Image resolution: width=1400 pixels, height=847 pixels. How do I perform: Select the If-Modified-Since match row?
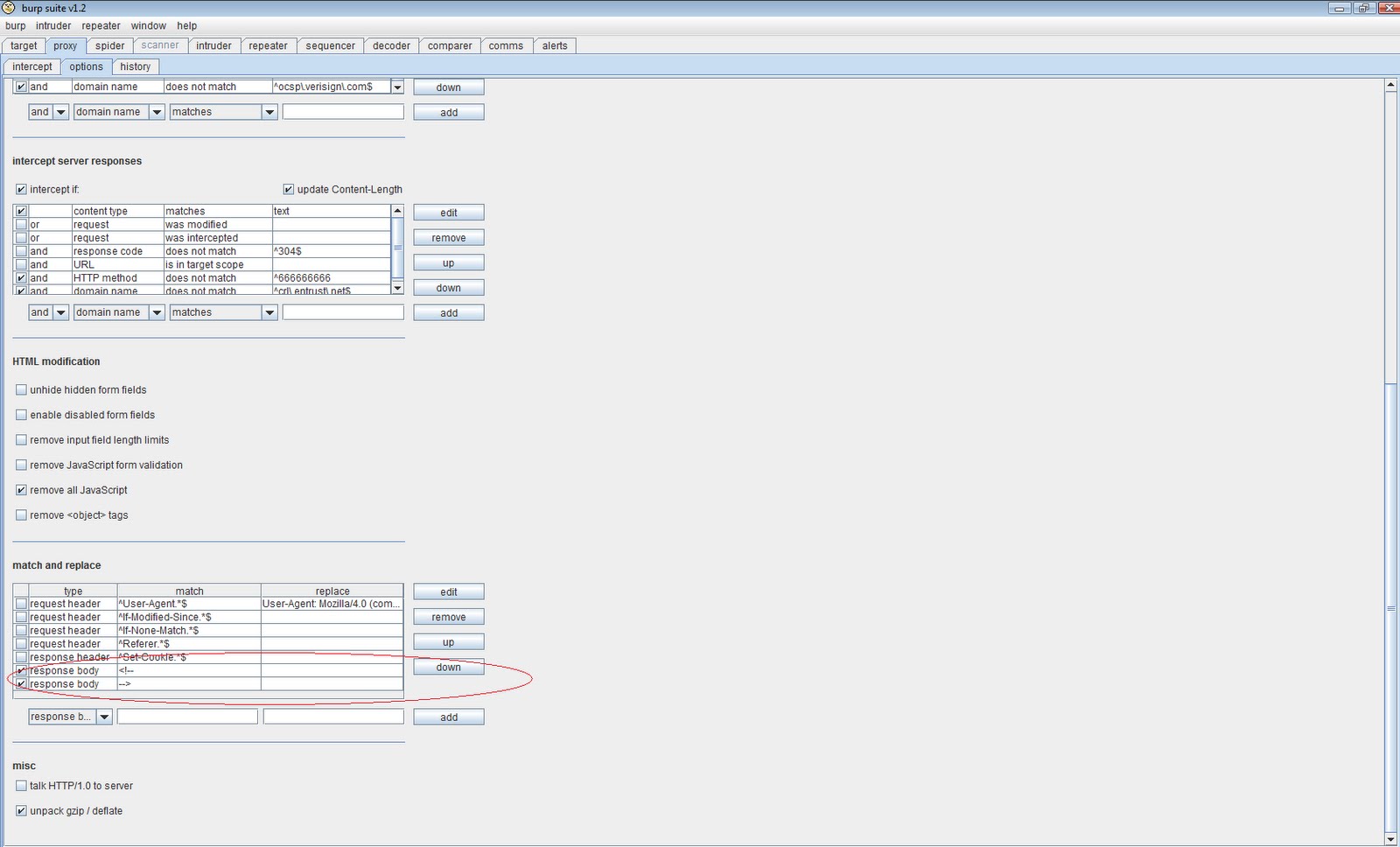click(208, 617)
